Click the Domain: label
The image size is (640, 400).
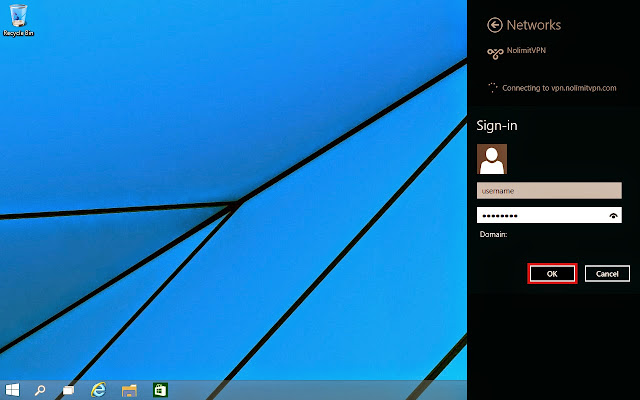[x=493, y=235]
